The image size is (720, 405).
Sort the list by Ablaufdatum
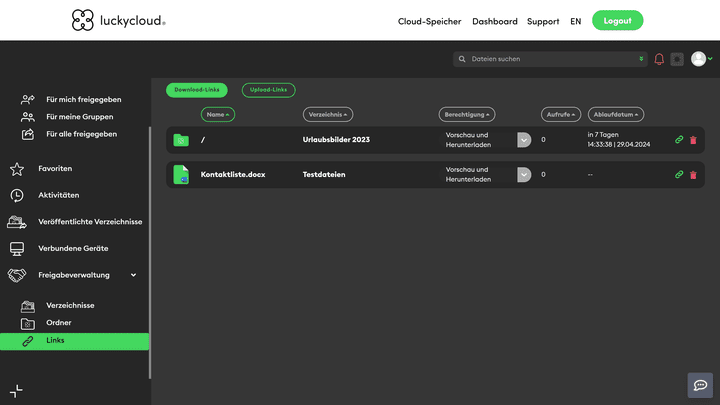click(x=615, y=114)
